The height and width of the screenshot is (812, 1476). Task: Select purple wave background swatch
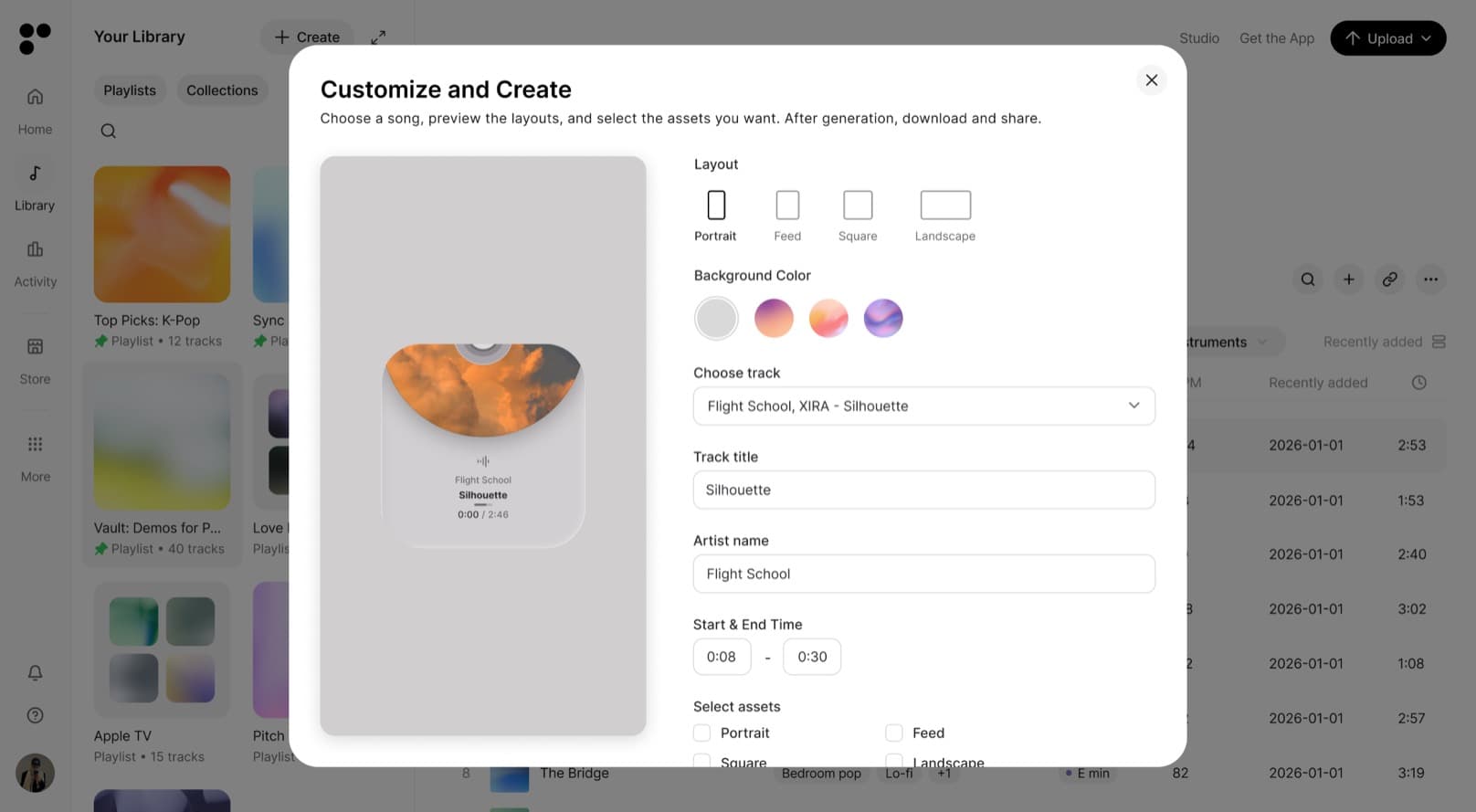(x=883, y=318)
